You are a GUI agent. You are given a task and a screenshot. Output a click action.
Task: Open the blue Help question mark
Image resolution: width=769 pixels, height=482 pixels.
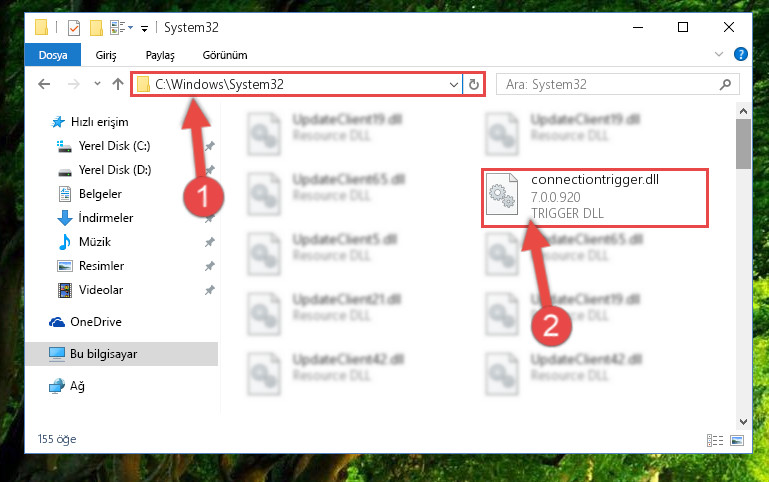(741, 54)
